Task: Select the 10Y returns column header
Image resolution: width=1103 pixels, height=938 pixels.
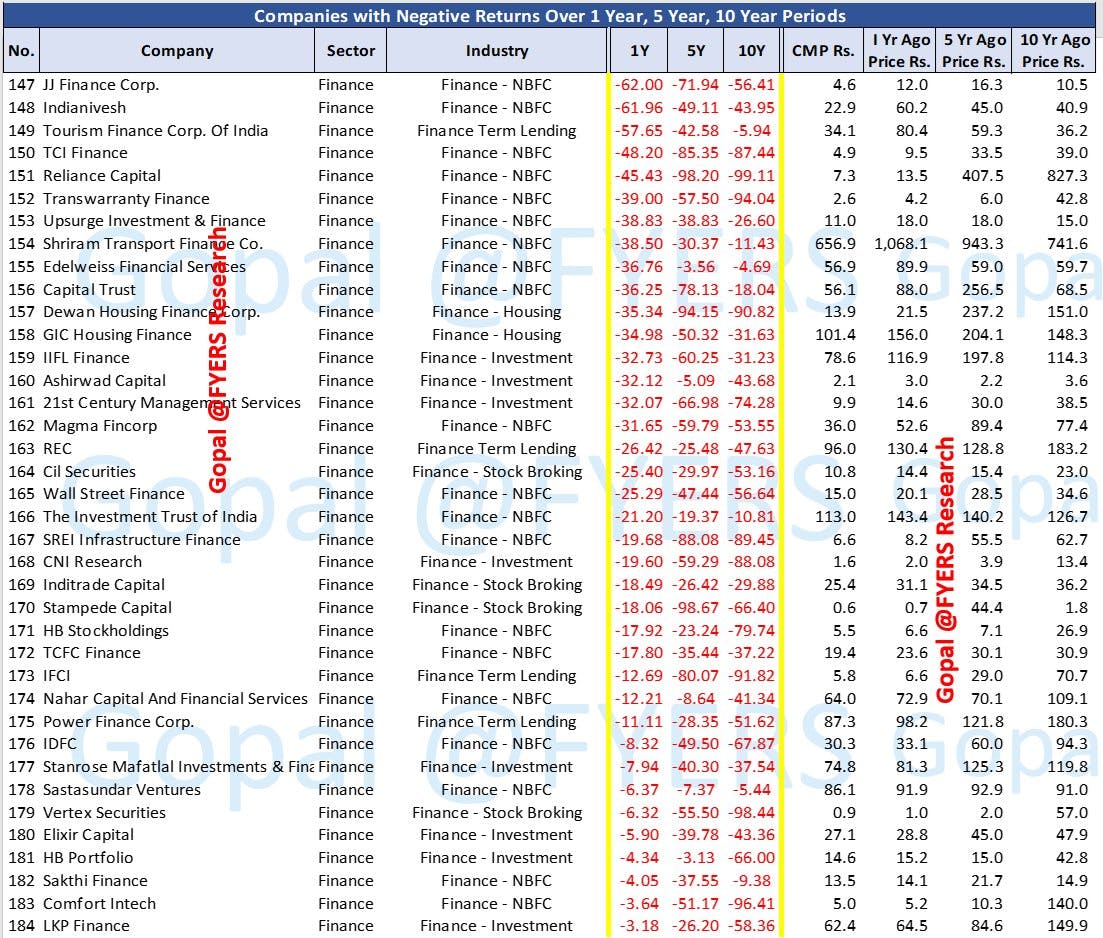Action: coord(751,51)
